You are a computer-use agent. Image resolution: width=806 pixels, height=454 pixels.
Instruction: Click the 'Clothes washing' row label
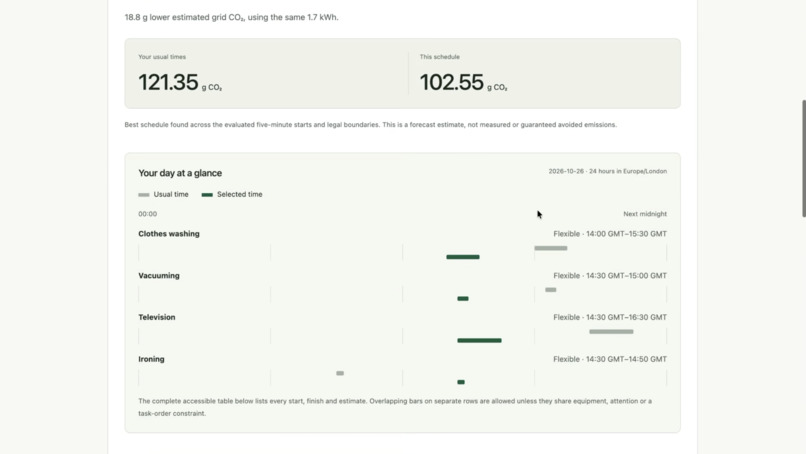pos(169,234)
